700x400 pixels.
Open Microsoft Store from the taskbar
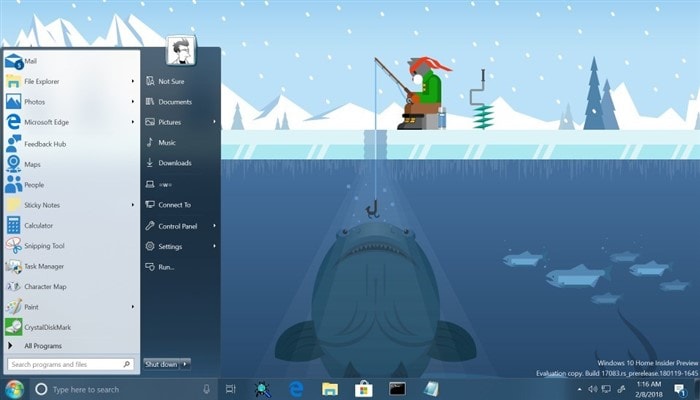click(x=364, y=389)
